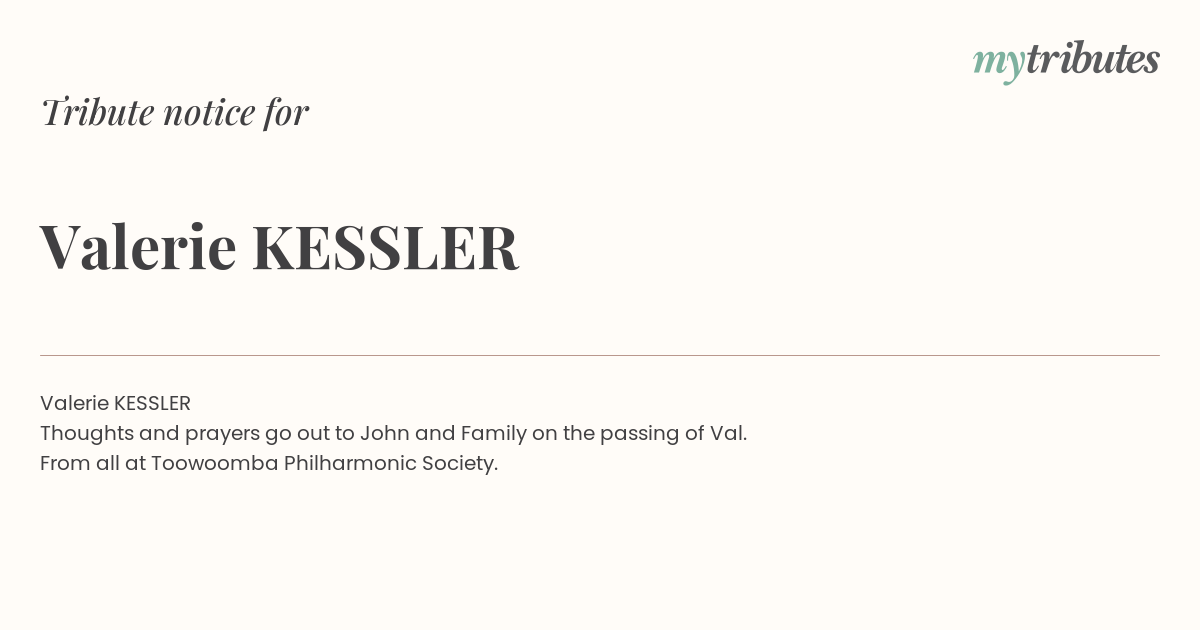This screenshot has width=1200, height=630.
Task: Click the green "my" part of the logo
Action: tap(998, 64)
